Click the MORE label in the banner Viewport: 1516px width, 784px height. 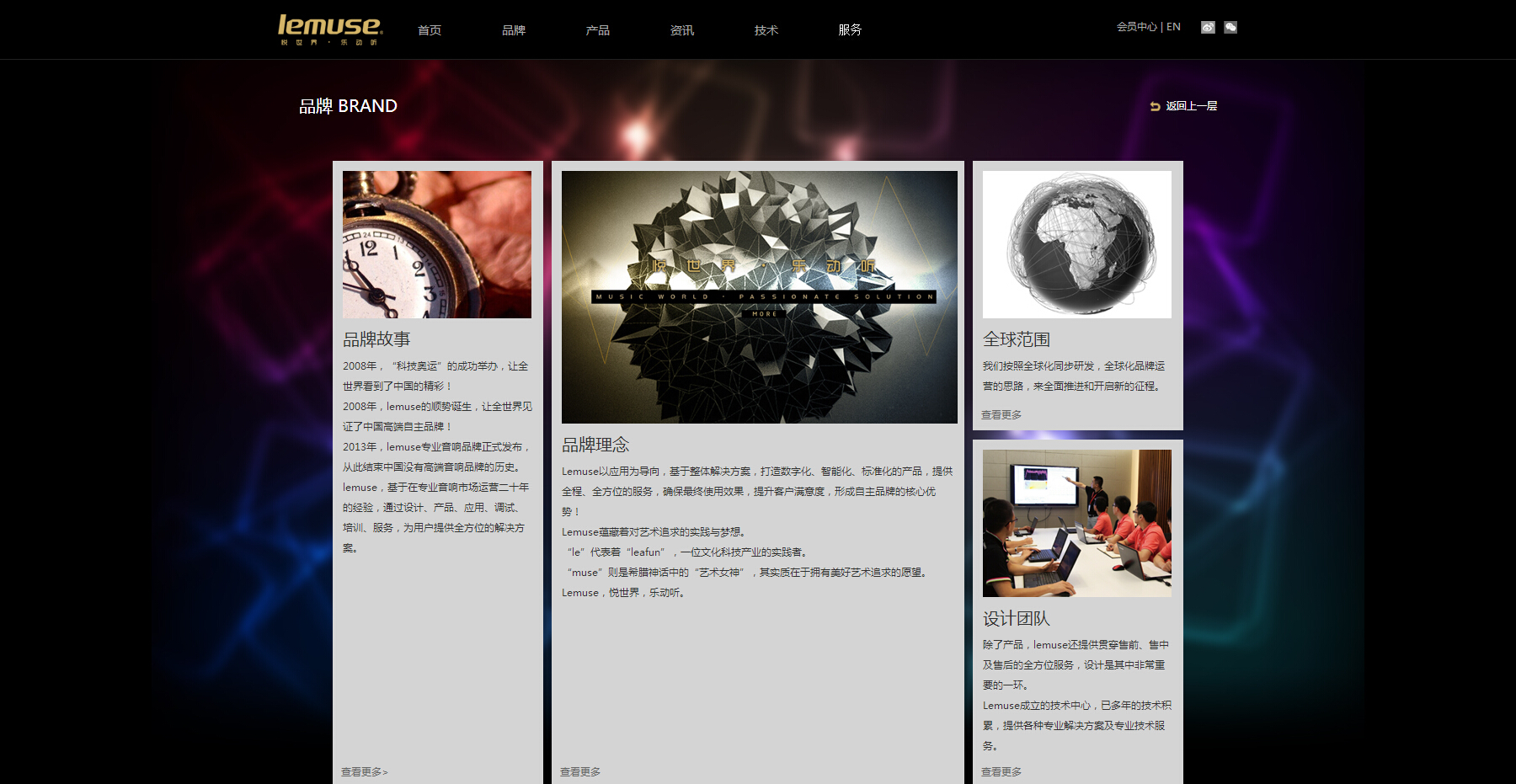click(765, 314)
